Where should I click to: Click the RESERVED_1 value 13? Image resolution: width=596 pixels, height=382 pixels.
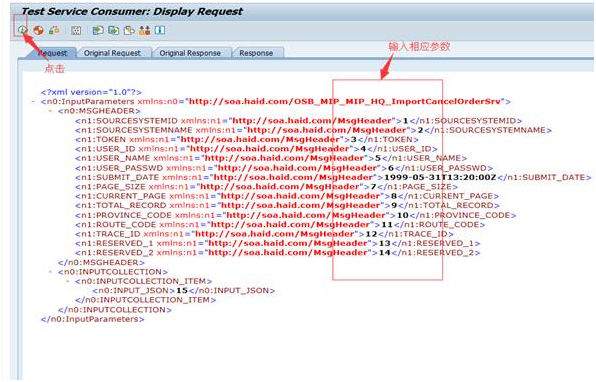click(x=384, y=243)
